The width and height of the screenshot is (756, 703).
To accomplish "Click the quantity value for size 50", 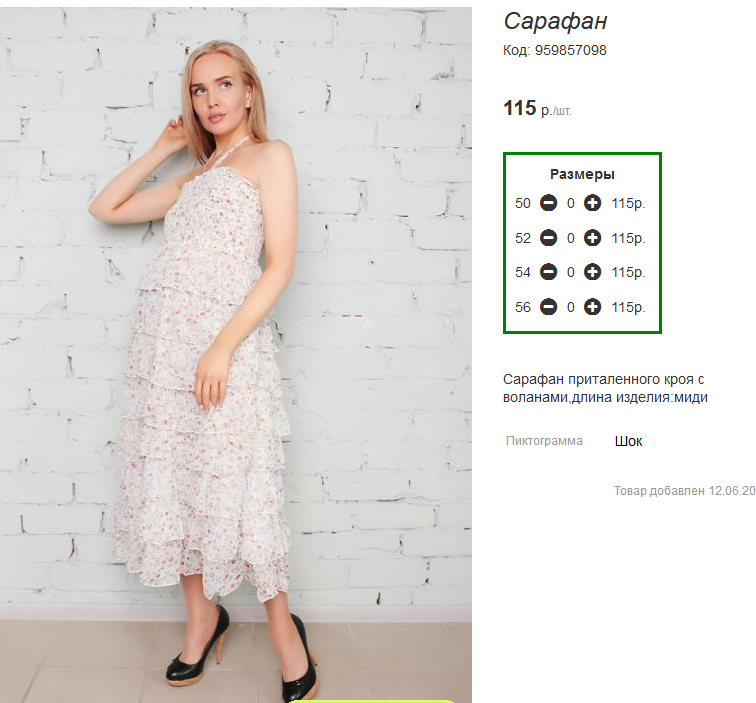I will pyautogui.click(x=571, y=204).
